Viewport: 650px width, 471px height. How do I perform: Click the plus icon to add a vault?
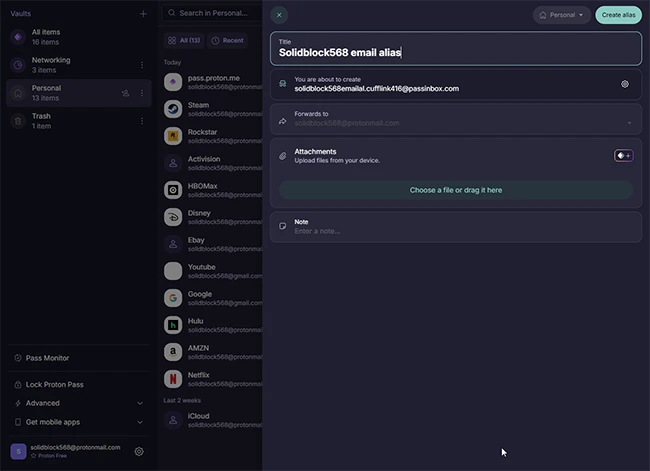[x=143, y=14]
